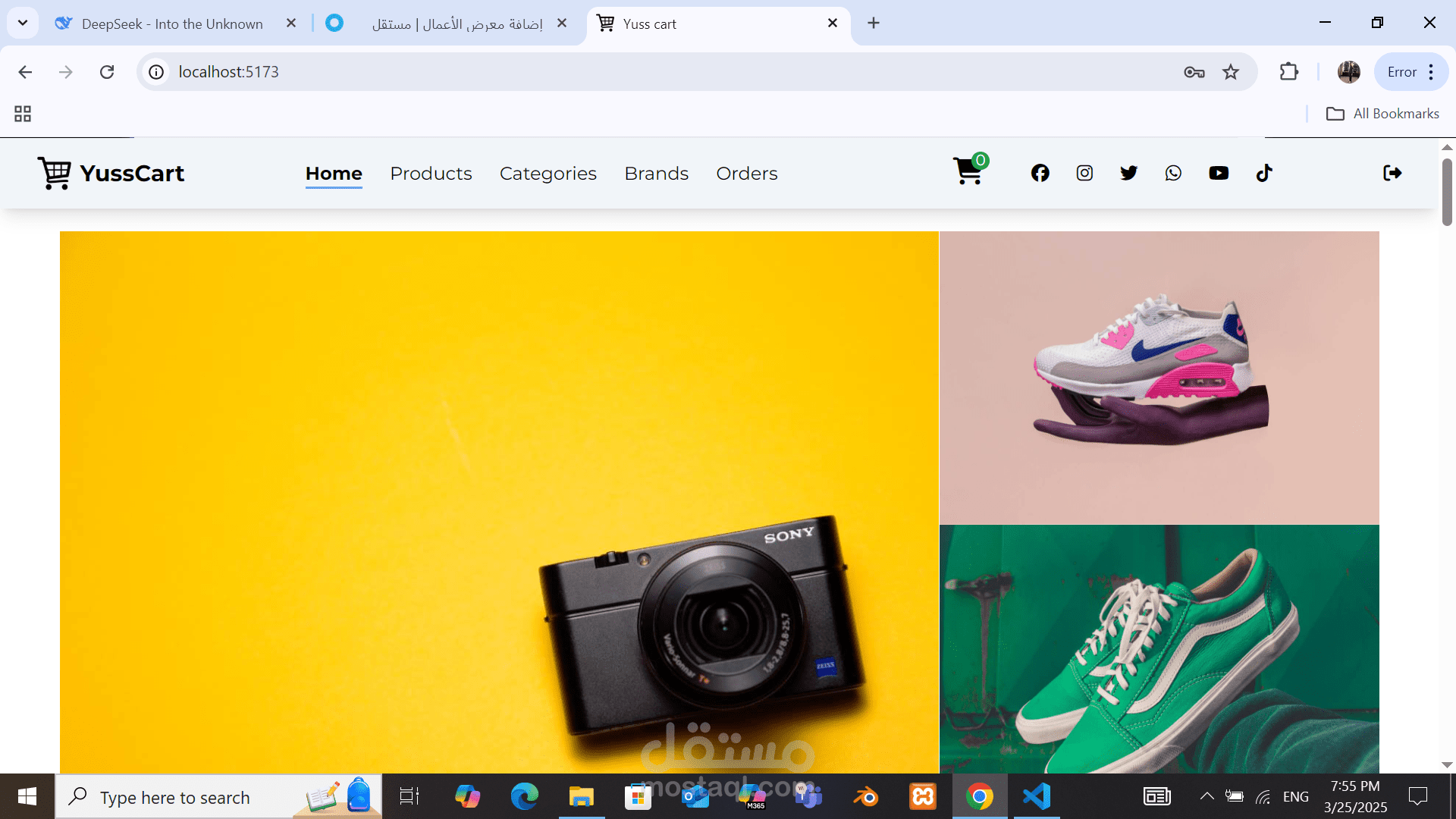1456x819 pixels.
Task: Open the notification center
Action: pyautogui.click(x=1418, y=796)
